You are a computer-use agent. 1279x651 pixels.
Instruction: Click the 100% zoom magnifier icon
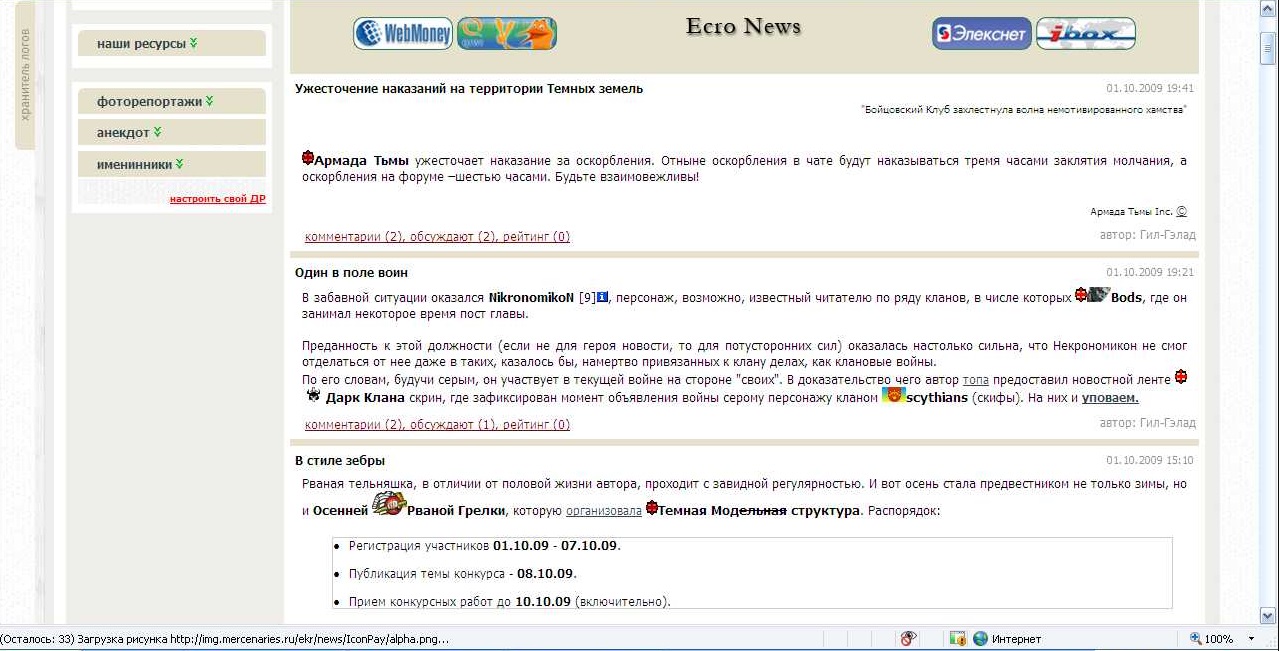pos(1196,638)
